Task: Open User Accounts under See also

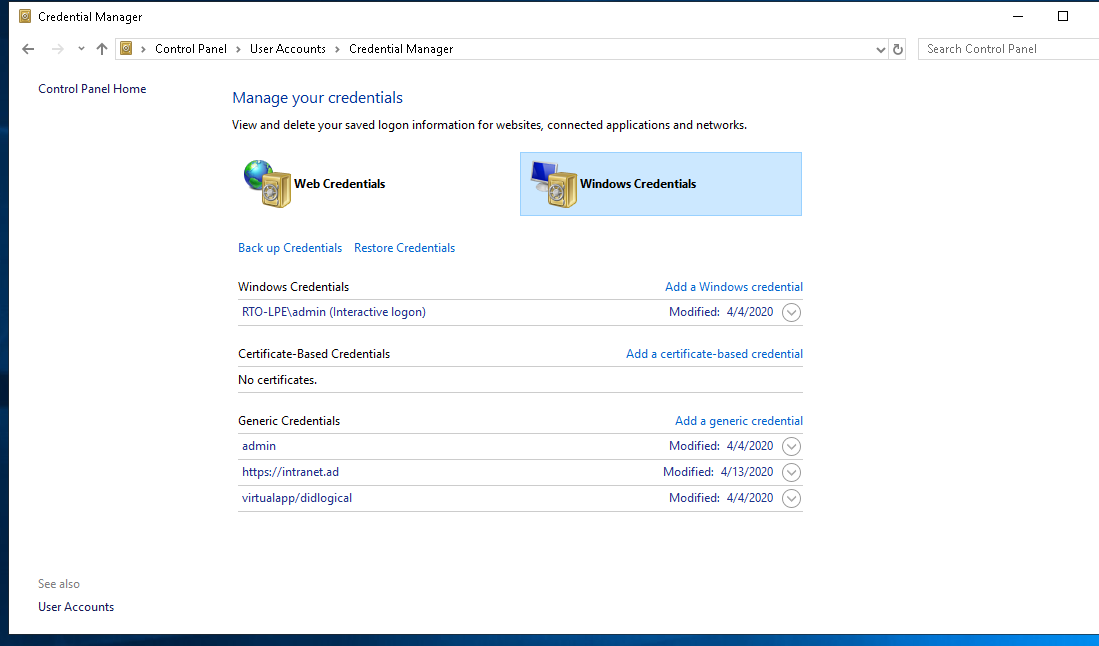Action: click(x=76, y=607)
